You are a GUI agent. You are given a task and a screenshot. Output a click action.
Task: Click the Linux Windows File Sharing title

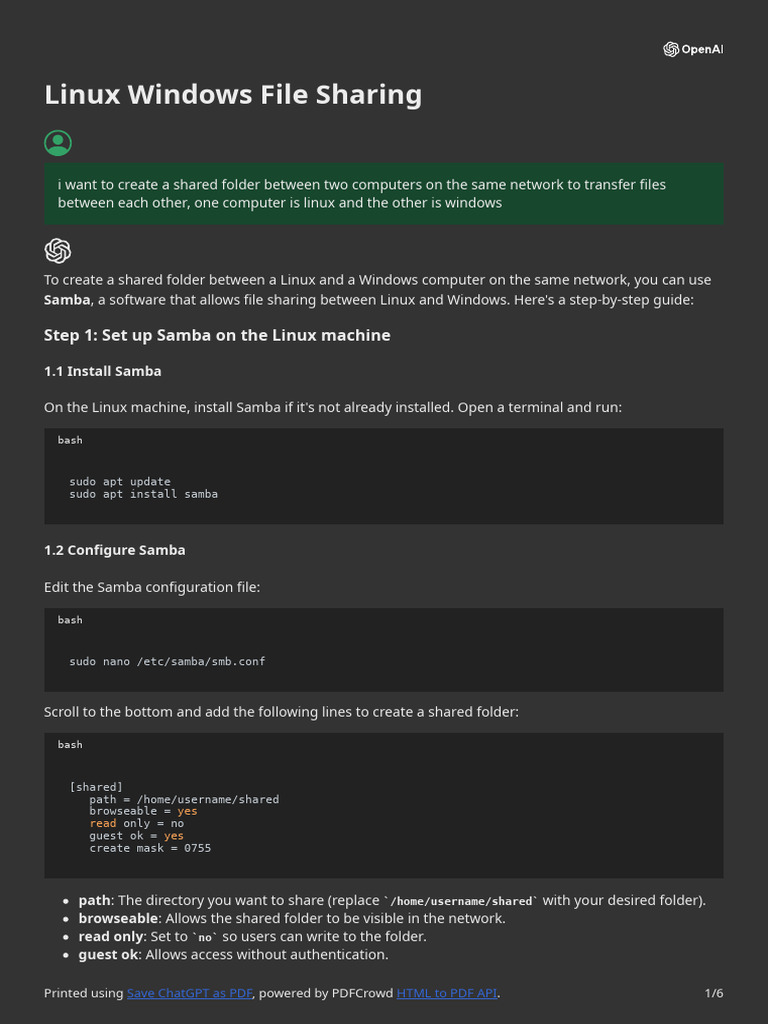[232, 94]
